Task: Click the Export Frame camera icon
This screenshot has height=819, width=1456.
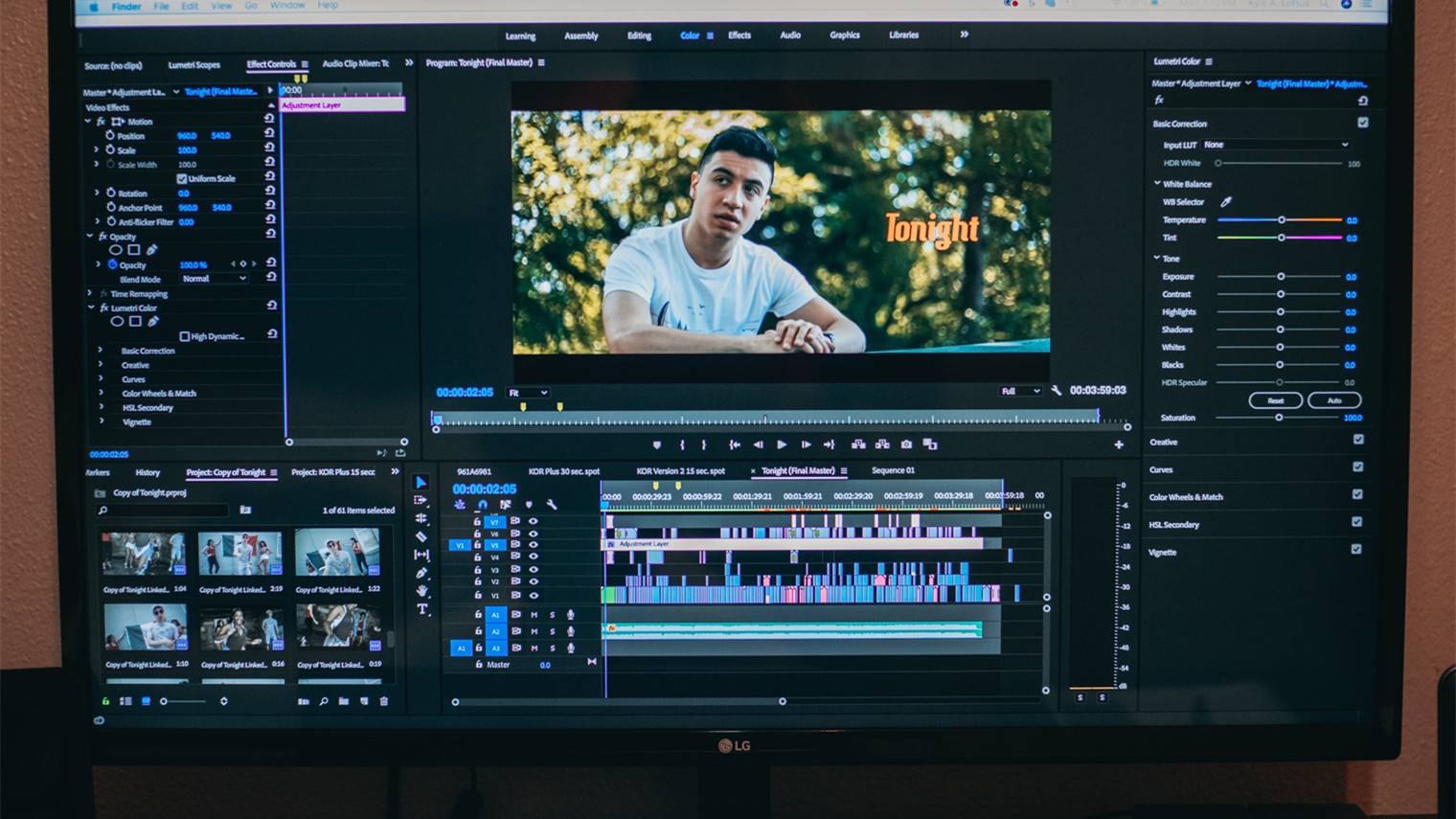Action: (x=906, y=444)
